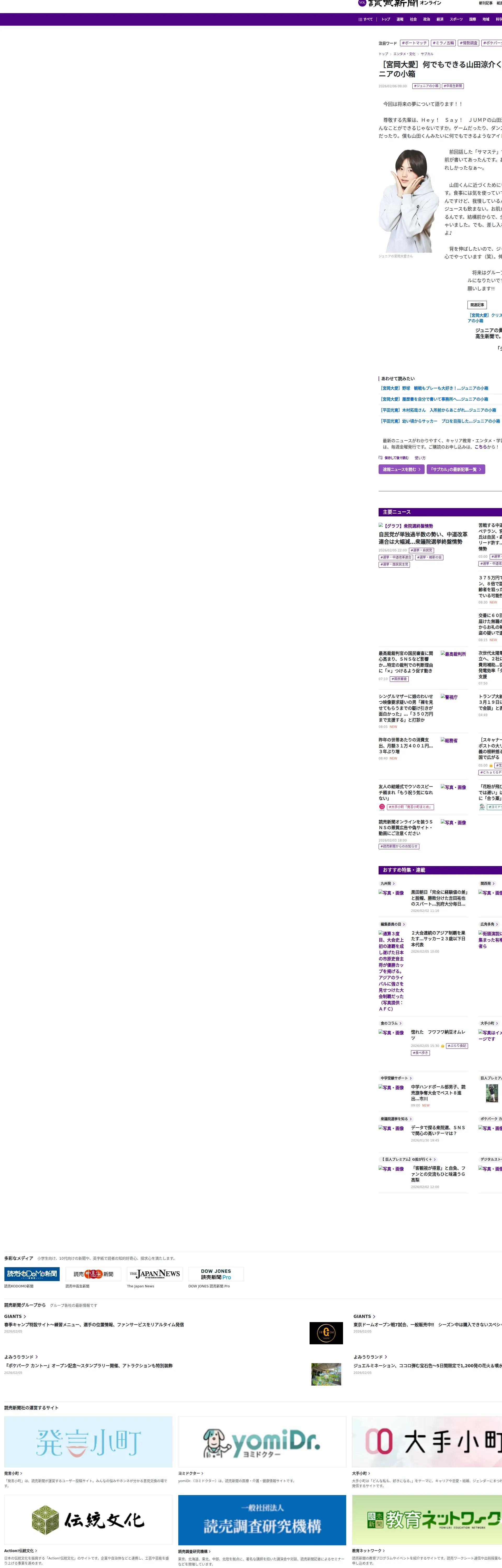
Task: Open The Japan News logo banner
Action: (155, 1274)
